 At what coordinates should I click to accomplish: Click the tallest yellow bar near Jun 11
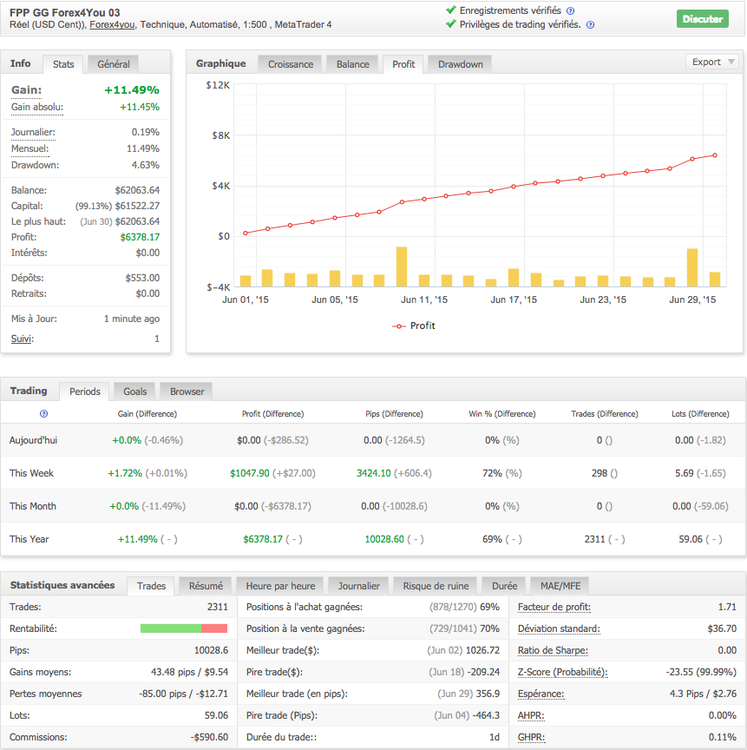coord(402,266)
